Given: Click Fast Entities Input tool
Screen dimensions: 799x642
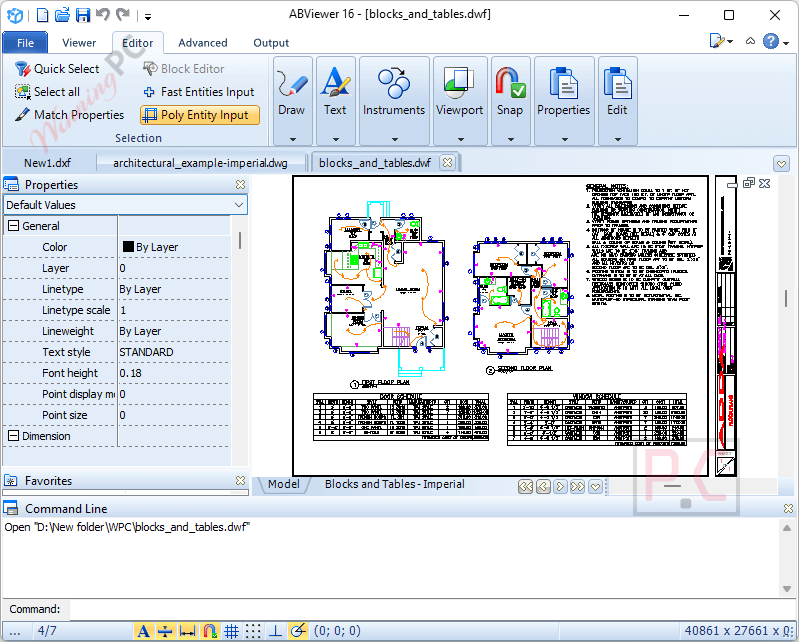Looking at the screenshot, I should pyautogui.click(x=199, y=92).
